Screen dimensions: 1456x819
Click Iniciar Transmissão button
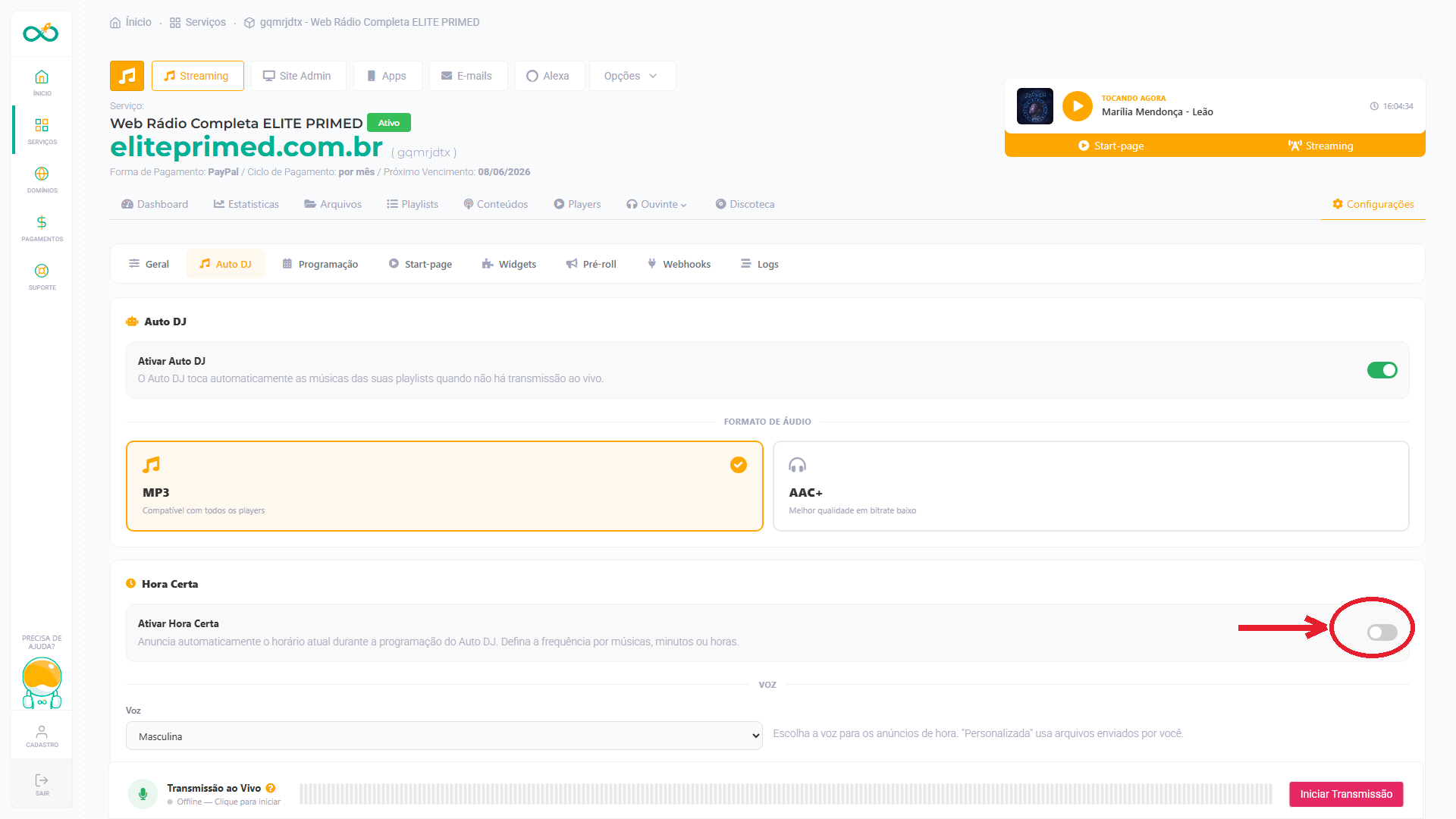coord(1346,794)
